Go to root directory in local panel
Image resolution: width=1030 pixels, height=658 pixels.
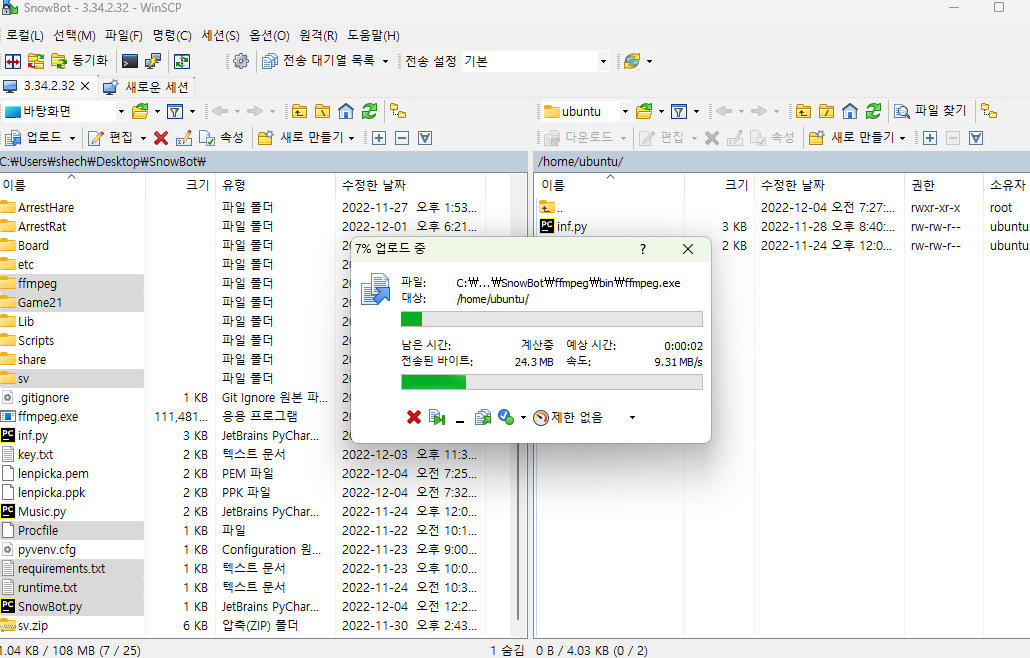point(323,112)
